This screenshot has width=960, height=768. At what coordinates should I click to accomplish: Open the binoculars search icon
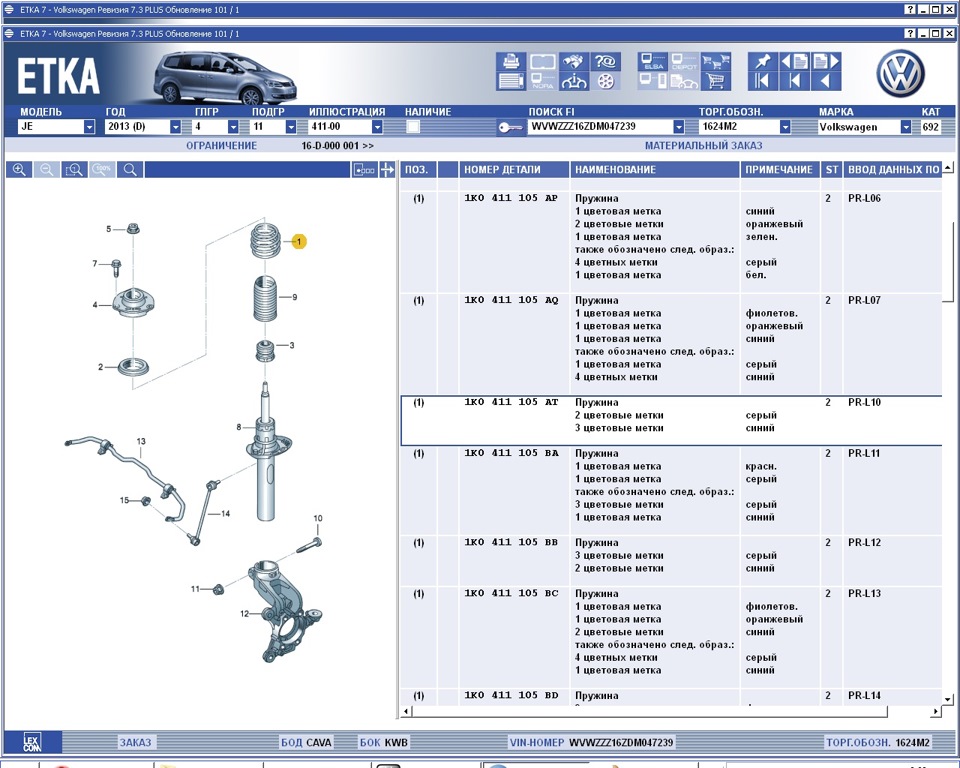click(x=574, y=61)
